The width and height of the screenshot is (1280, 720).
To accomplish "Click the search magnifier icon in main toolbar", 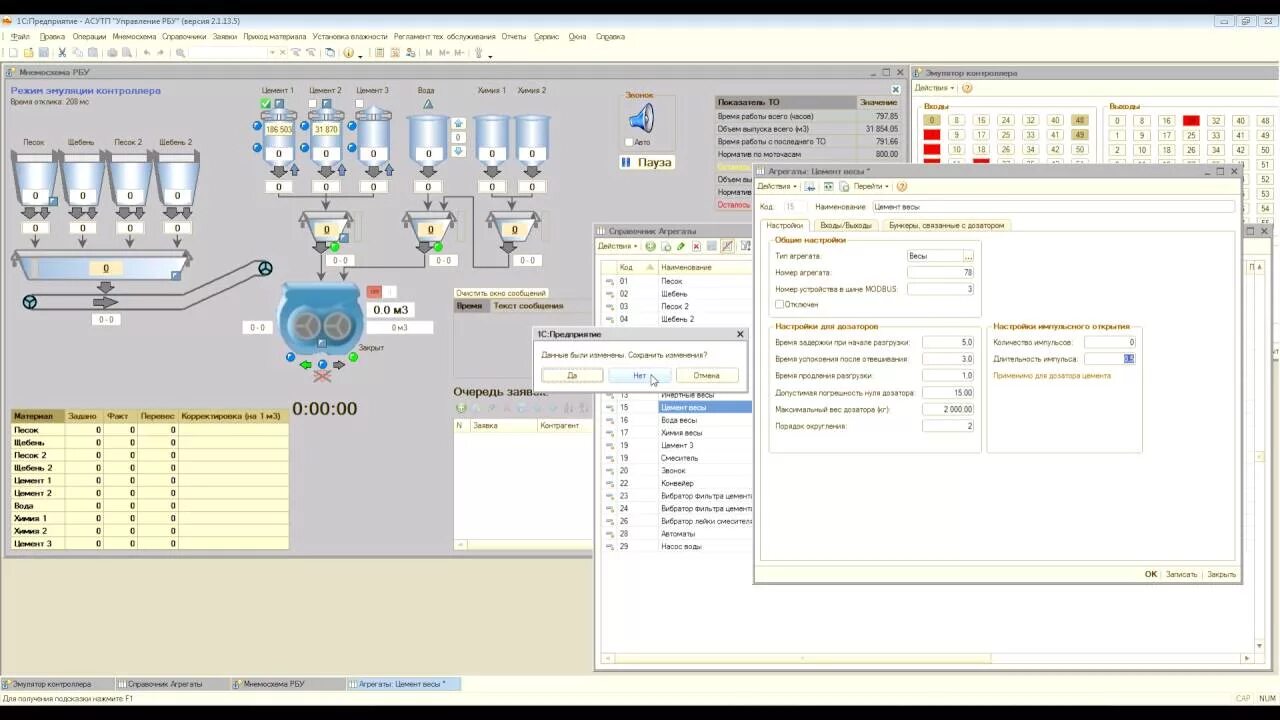I will (x=180, y=53).
